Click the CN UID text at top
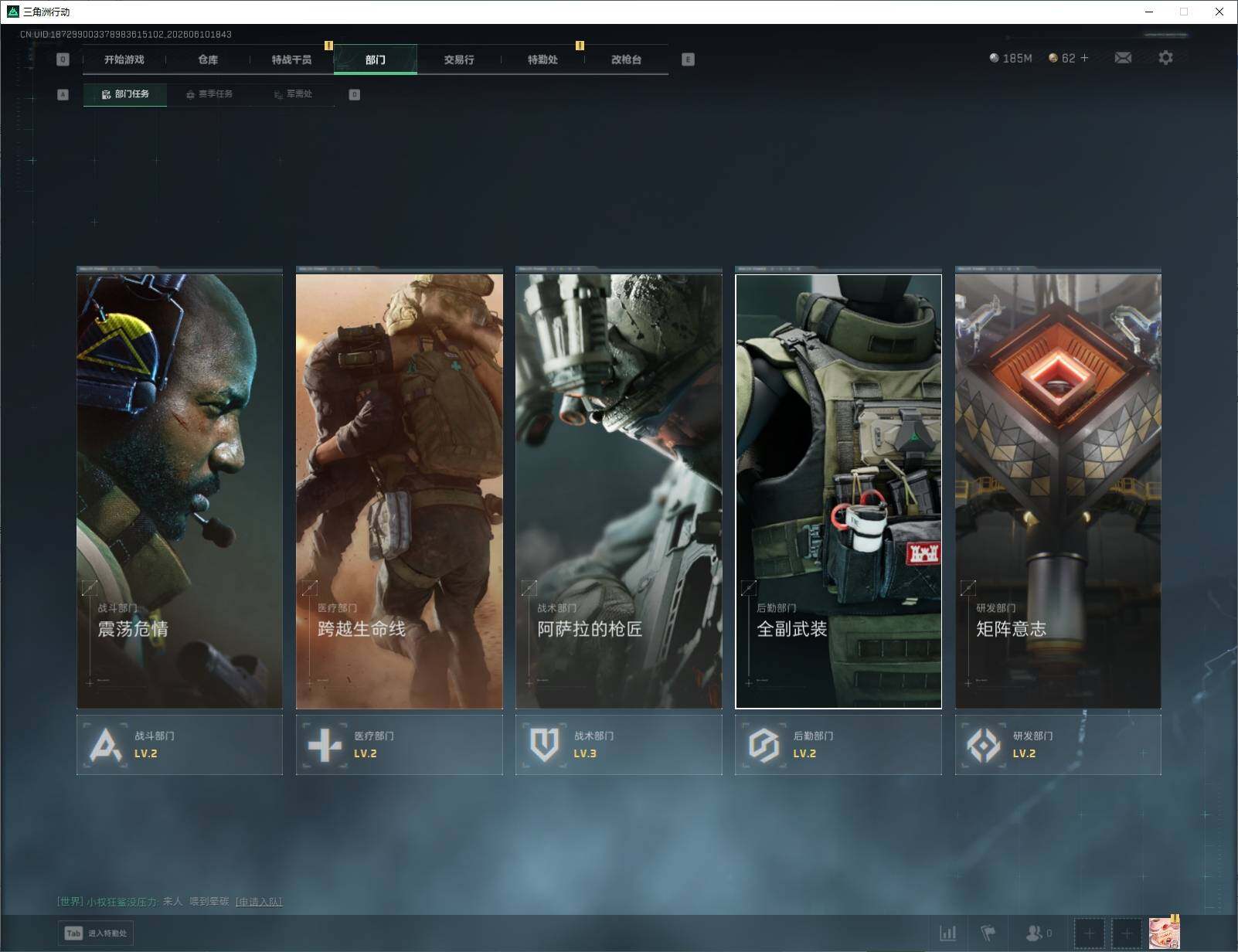This screenshot has width=1238, height=952. coord(126,34)
